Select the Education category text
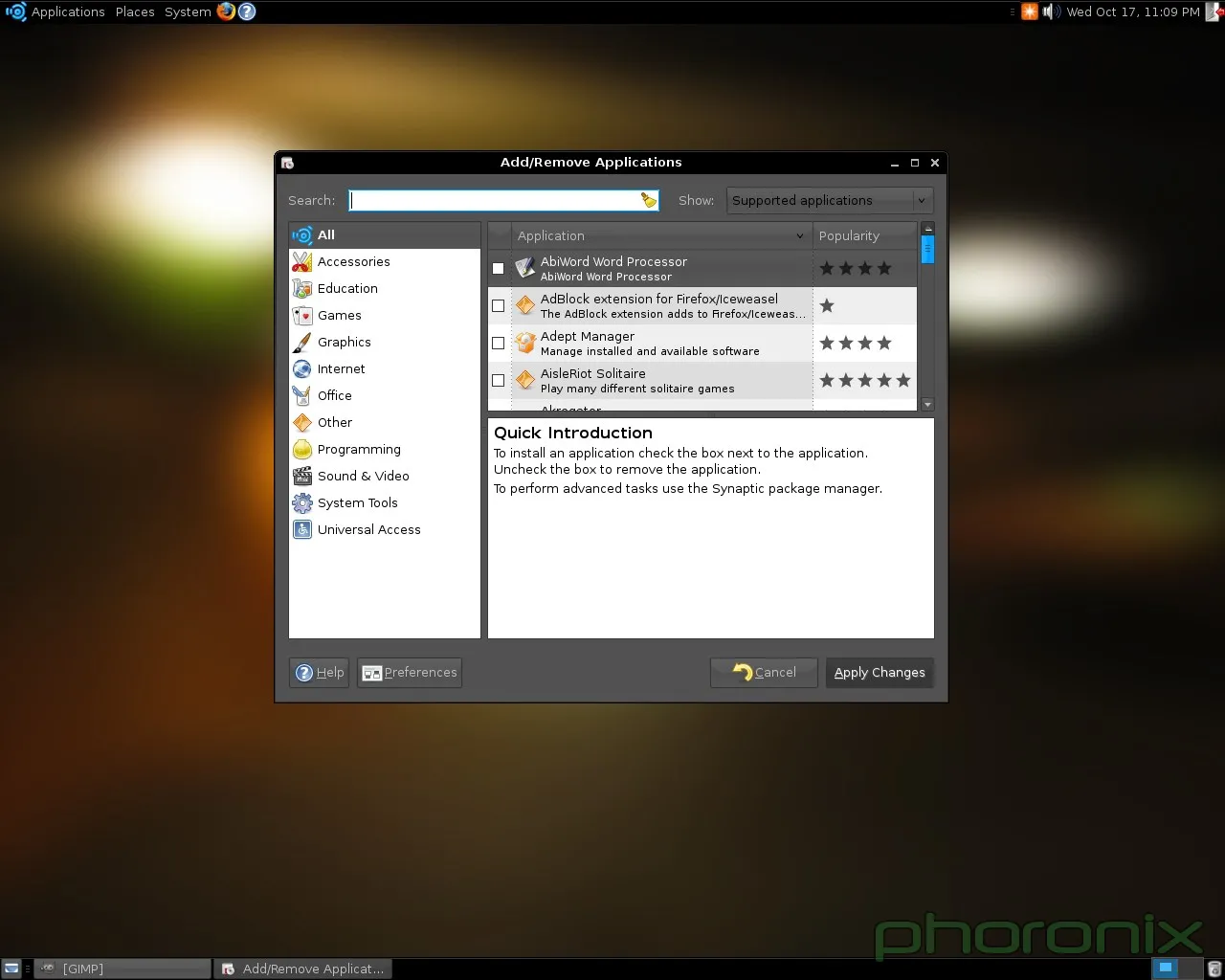This screenshot has height=980, width=1225. pyautogui.click(x=347, y=289)
